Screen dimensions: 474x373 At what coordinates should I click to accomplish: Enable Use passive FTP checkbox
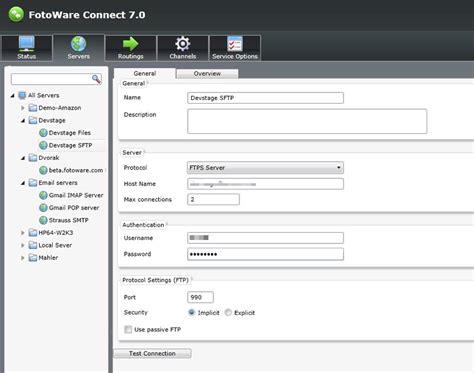[x=128, y=330]
